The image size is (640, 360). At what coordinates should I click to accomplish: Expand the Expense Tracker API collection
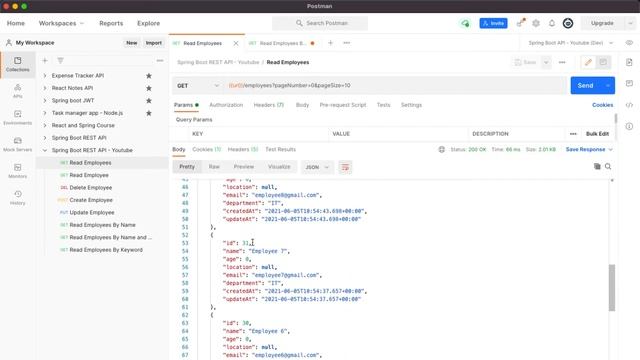coord(44,76)
